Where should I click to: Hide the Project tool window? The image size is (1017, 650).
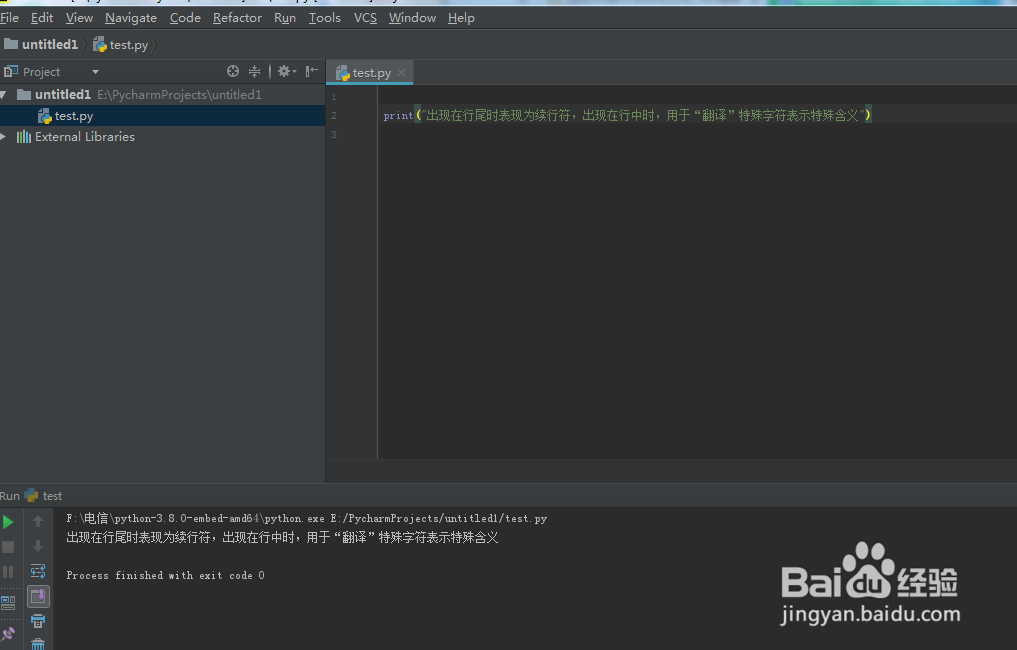tap(311, 71)
